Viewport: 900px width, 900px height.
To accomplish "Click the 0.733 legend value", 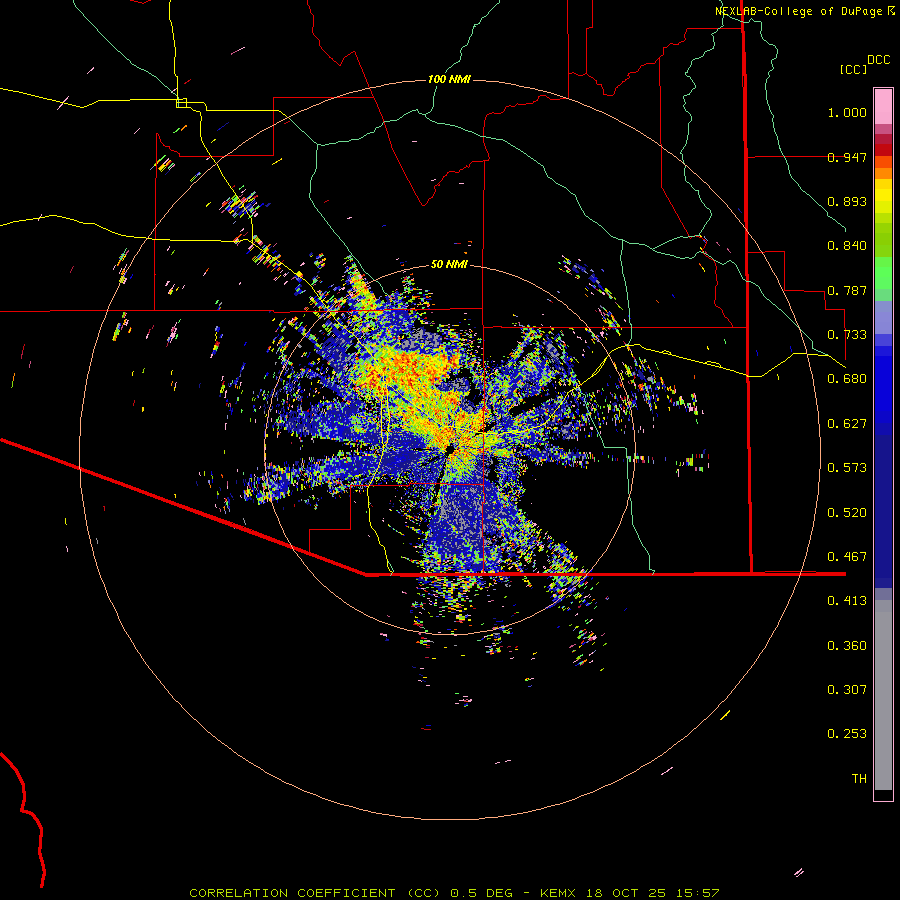I will (x=847, y=335).
